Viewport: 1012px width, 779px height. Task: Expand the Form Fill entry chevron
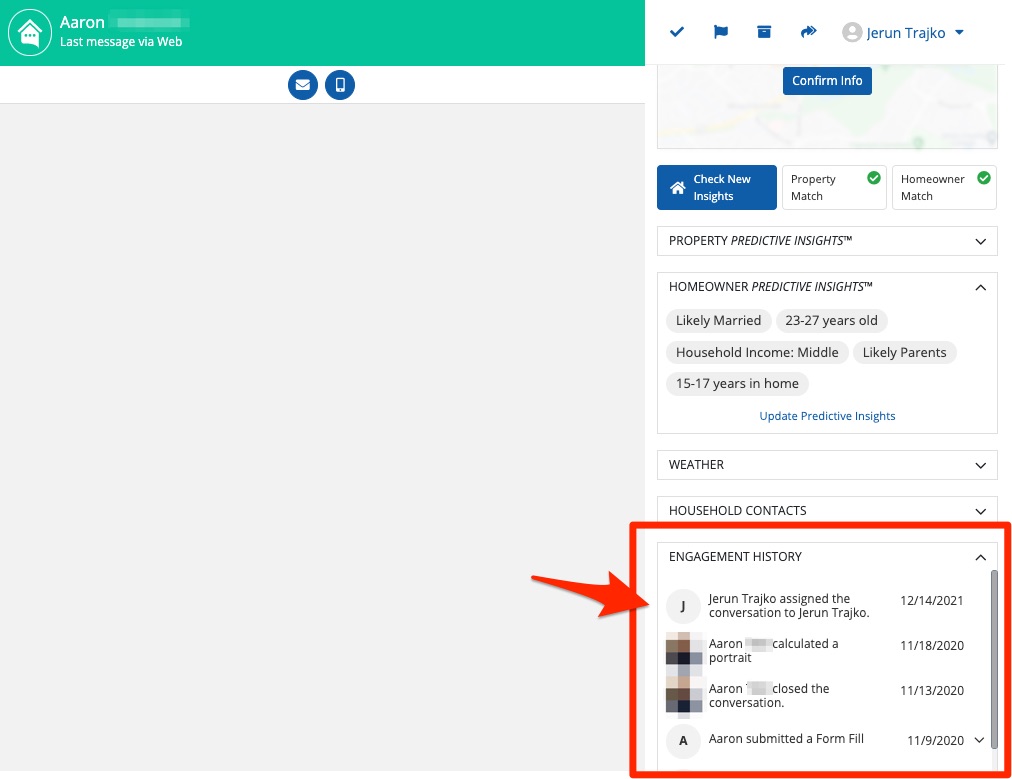(x=979, y=740)
